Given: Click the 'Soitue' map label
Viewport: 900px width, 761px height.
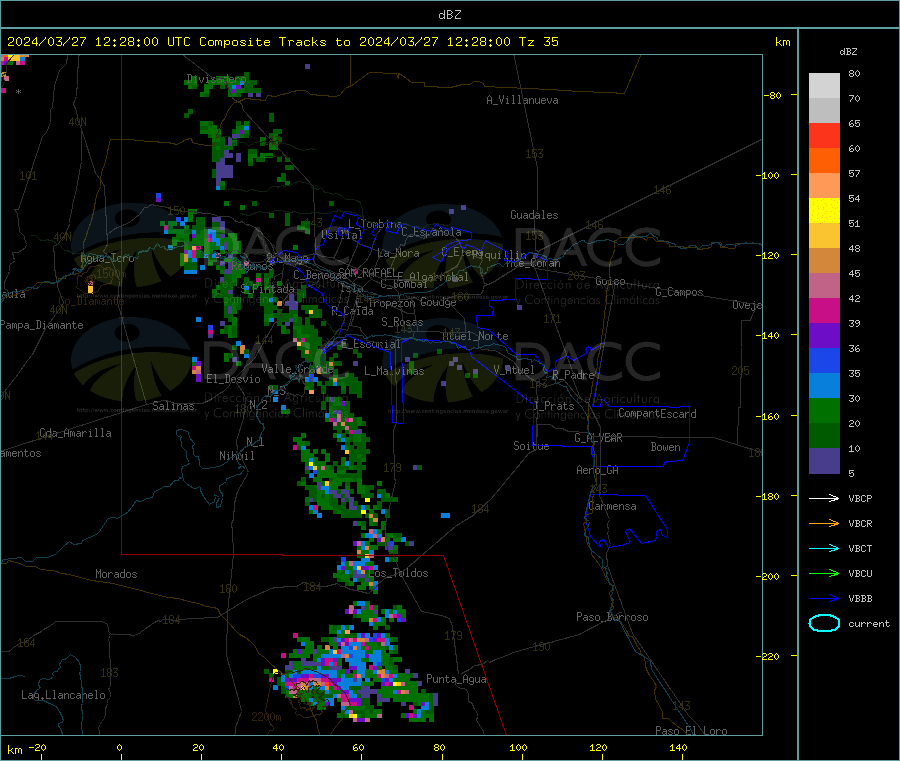Looking at the screenshot, I should 531,446.
